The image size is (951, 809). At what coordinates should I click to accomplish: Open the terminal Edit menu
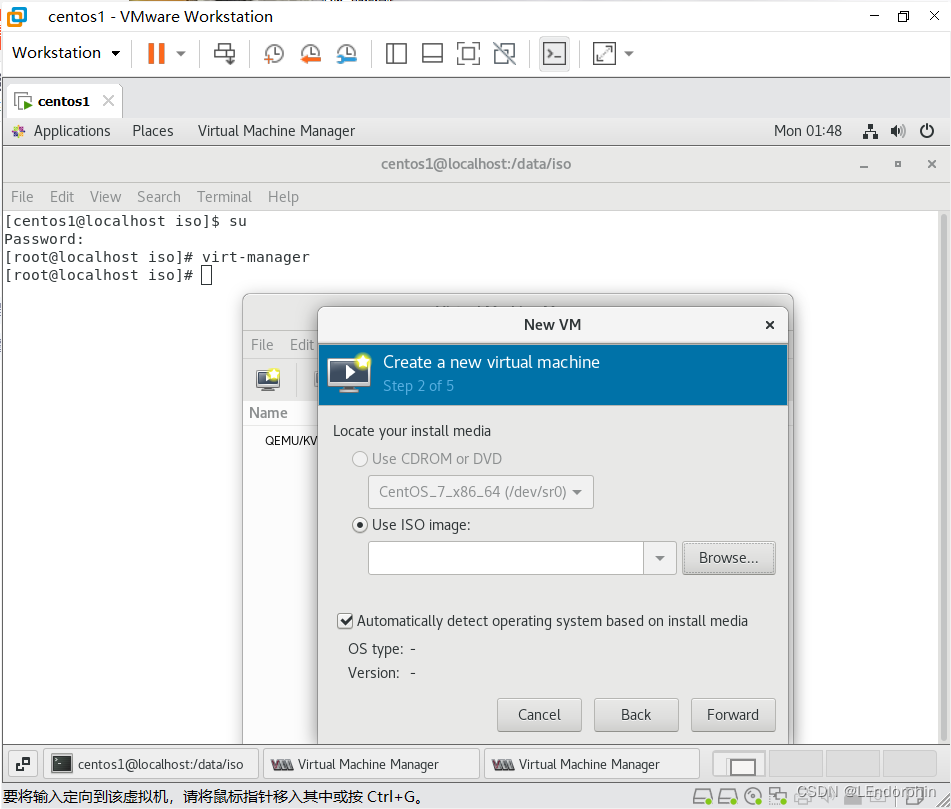coord(62,197)
